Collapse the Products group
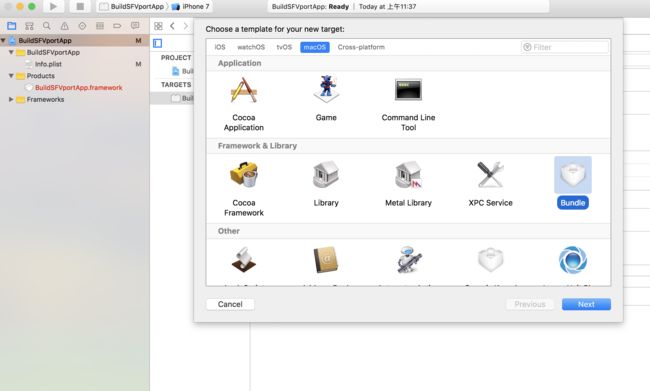Viewport: 650px width, 391px height. (x=11, y=76)
